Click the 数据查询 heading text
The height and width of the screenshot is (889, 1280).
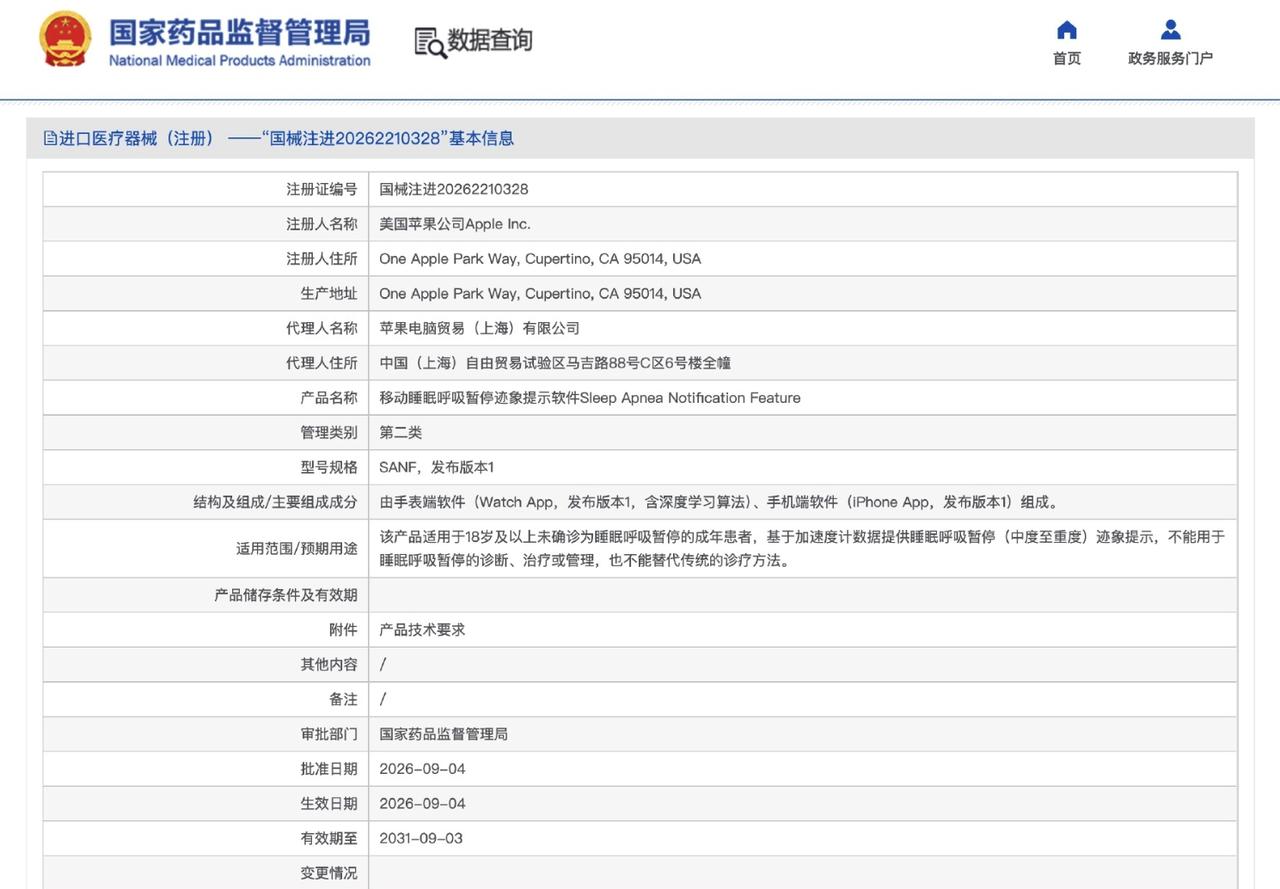point(490,40)
